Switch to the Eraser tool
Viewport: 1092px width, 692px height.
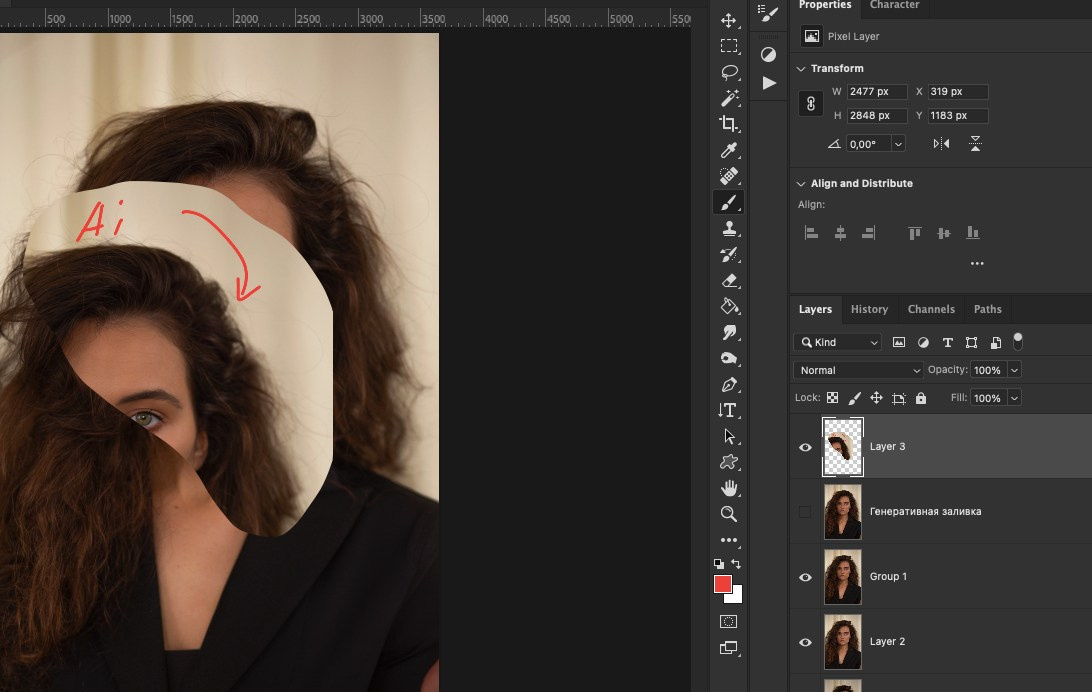pyautogui.click(x=729, y=280)
